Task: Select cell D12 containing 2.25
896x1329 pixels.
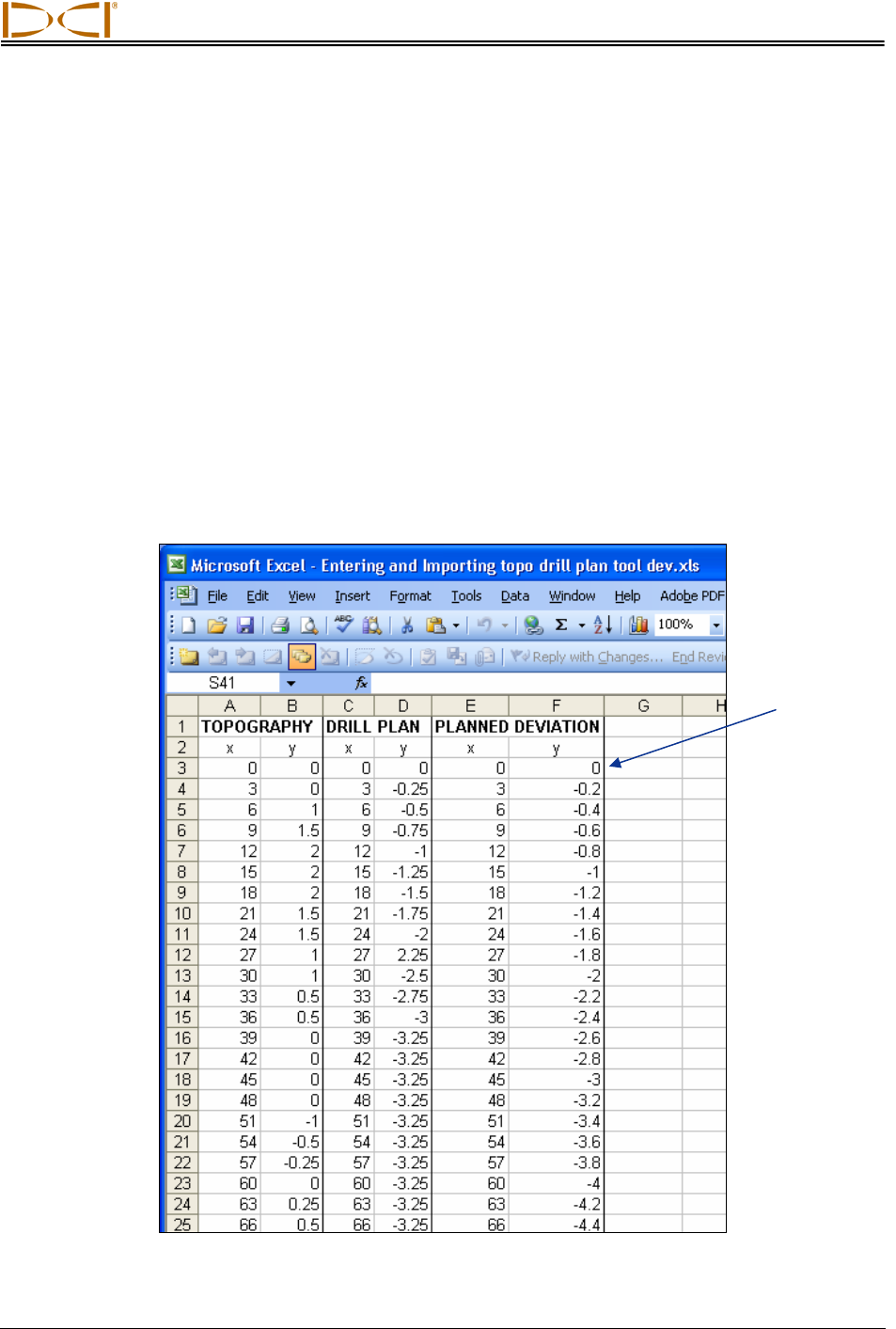Action: click(x=403, y=956)
